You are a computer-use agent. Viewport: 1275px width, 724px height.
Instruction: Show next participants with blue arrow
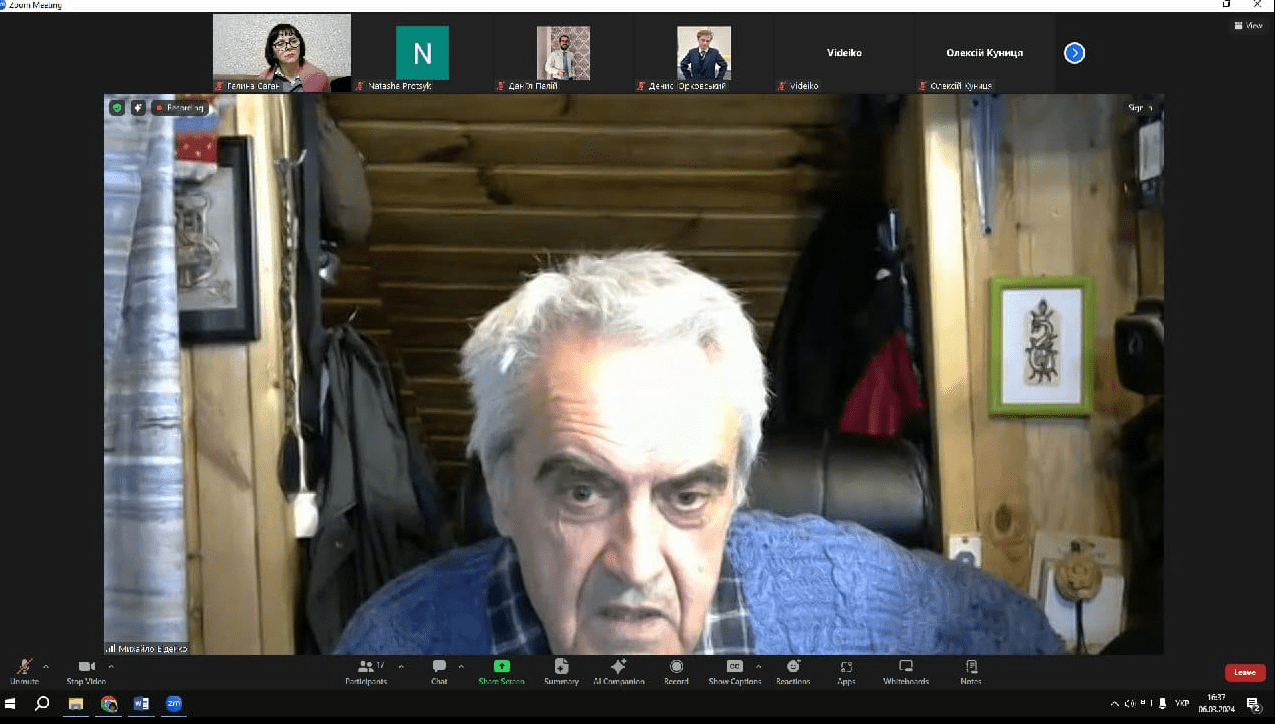[x=1074, y=53]
